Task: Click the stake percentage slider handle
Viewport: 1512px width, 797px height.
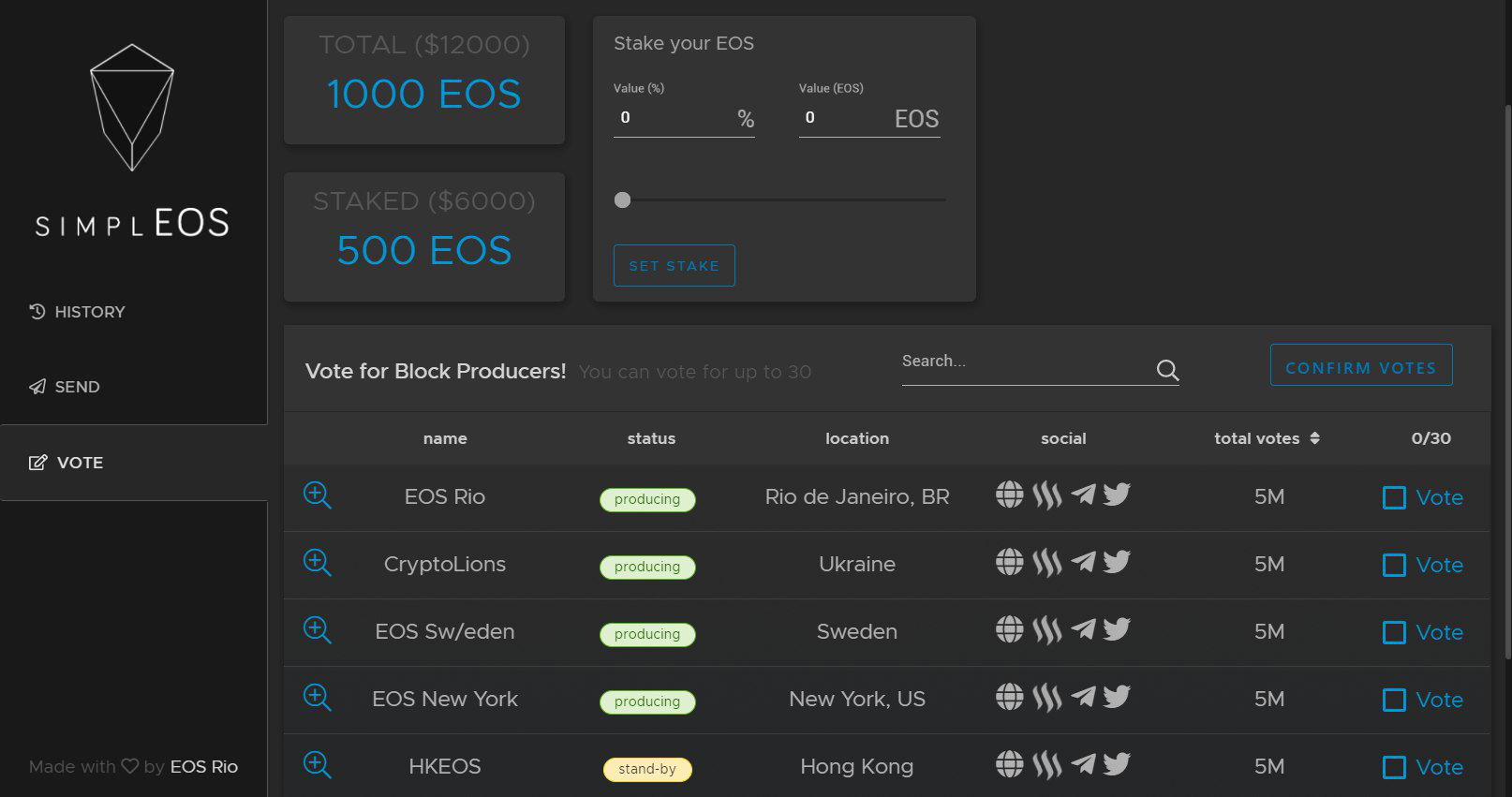Action: (x=622, y=199)
